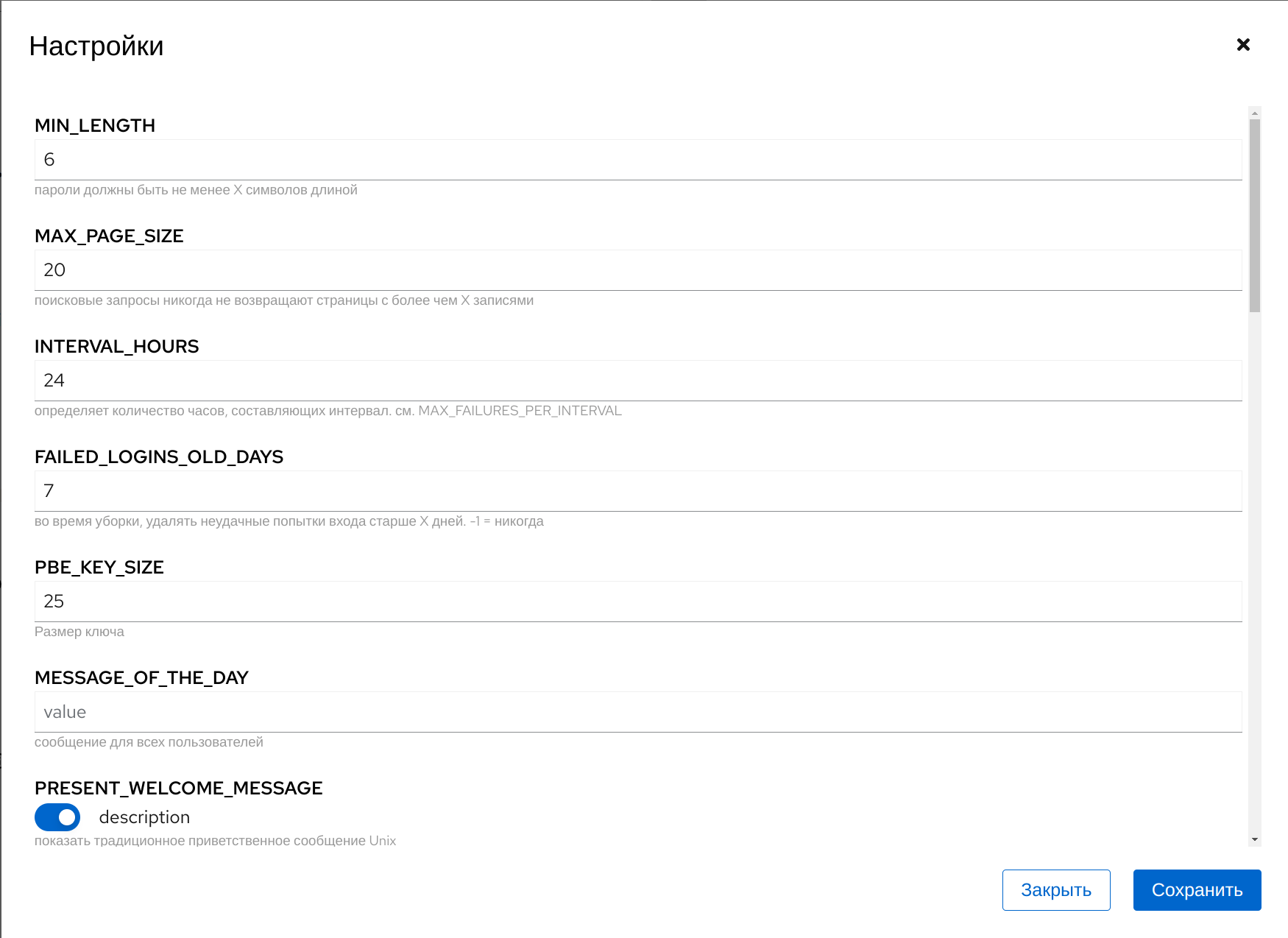Viewport: 1288px width, 938px height.
Task: Toggle the PRESENT_WELCOME_MESSAGE switch
Action: coord(57,817)
